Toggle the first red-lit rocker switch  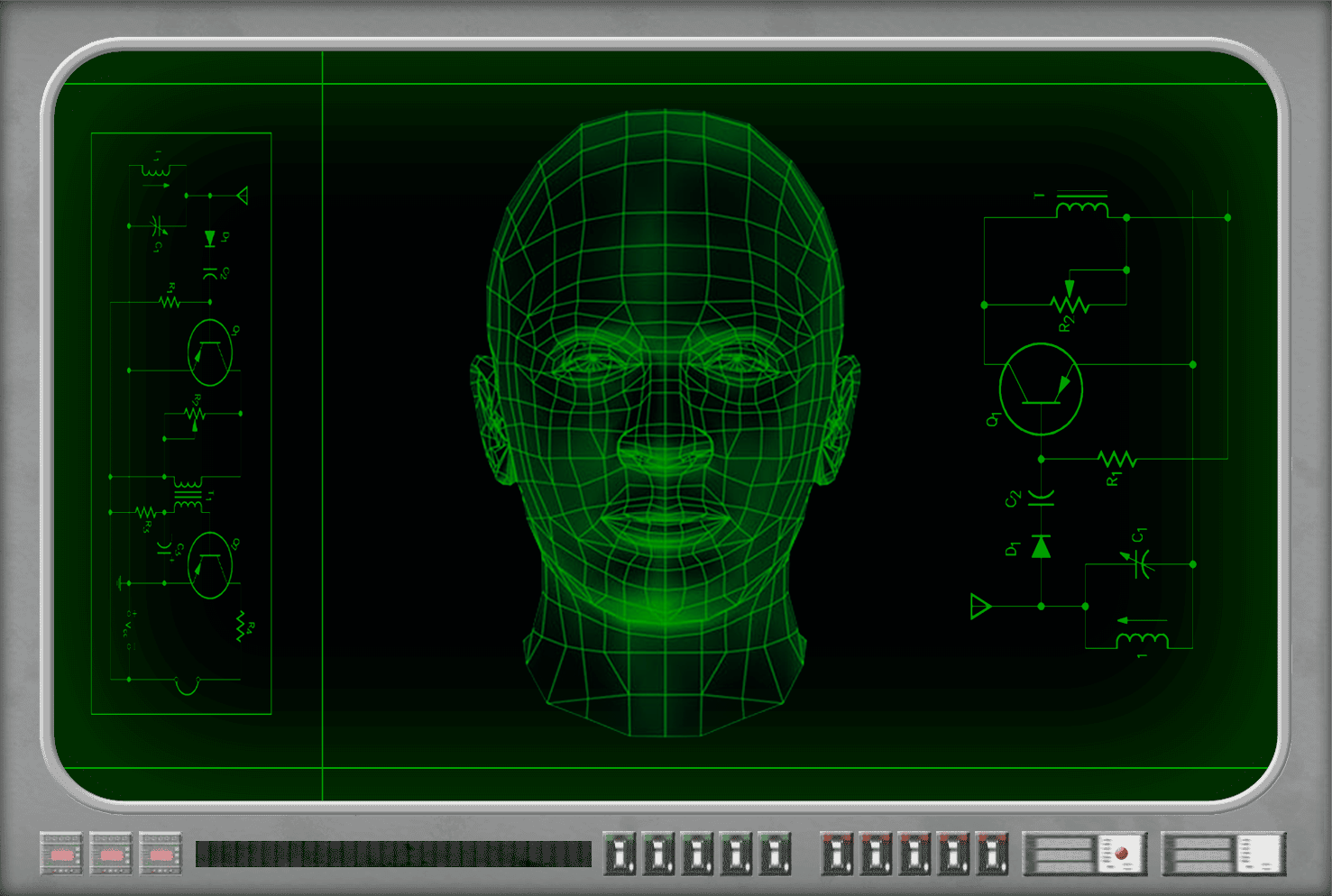838,853
